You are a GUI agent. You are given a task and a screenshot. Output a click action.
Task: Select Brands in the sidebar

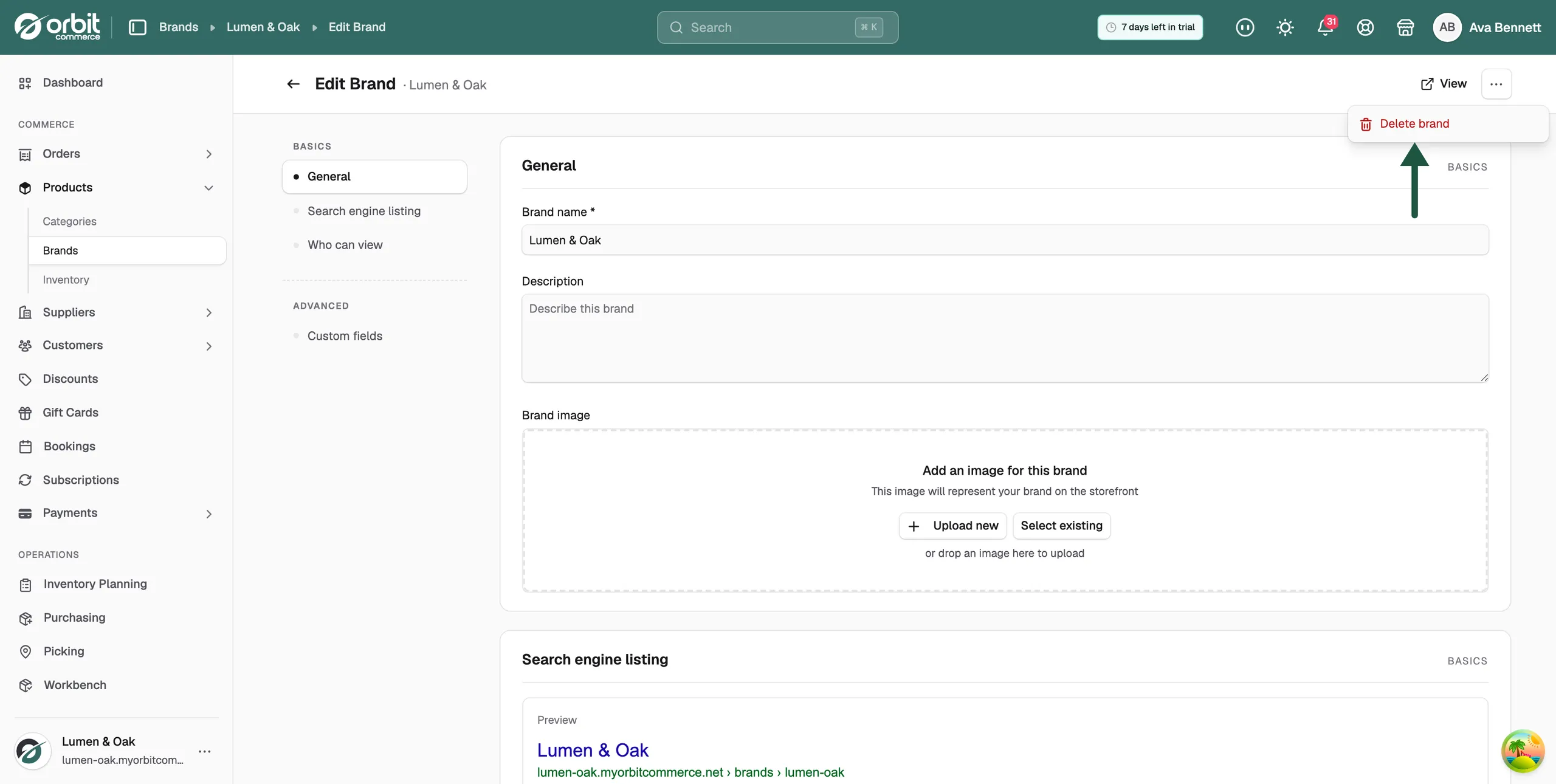pyautogui.click(x=128, y=250)
